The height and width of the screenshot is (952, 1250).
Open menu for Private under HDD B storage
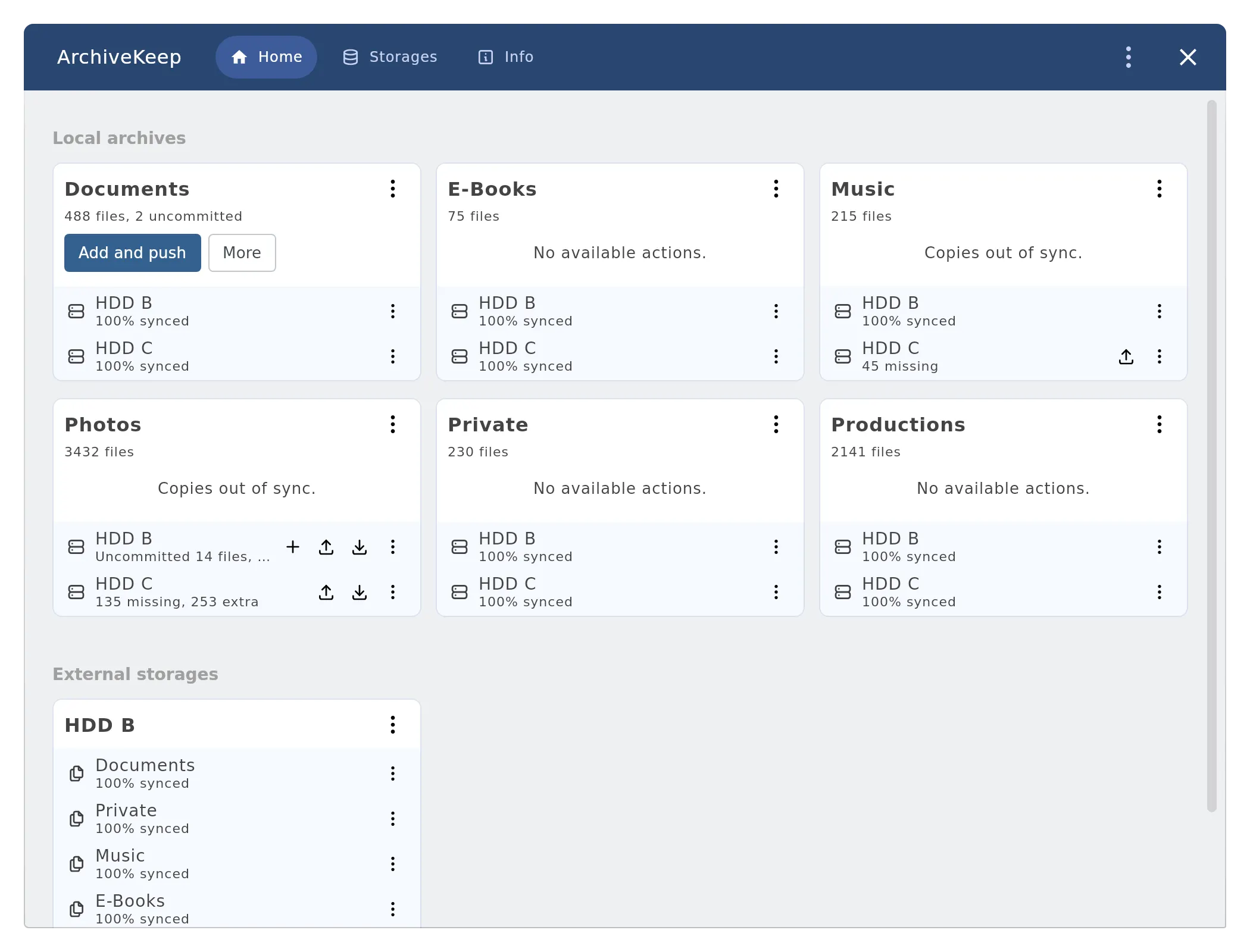(392, 819)
